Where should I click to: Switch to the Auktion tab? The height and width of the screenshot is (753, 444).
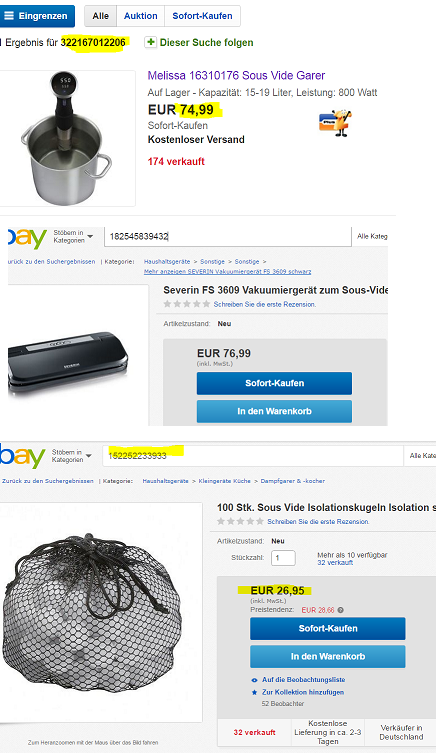(x=141, y=16)
